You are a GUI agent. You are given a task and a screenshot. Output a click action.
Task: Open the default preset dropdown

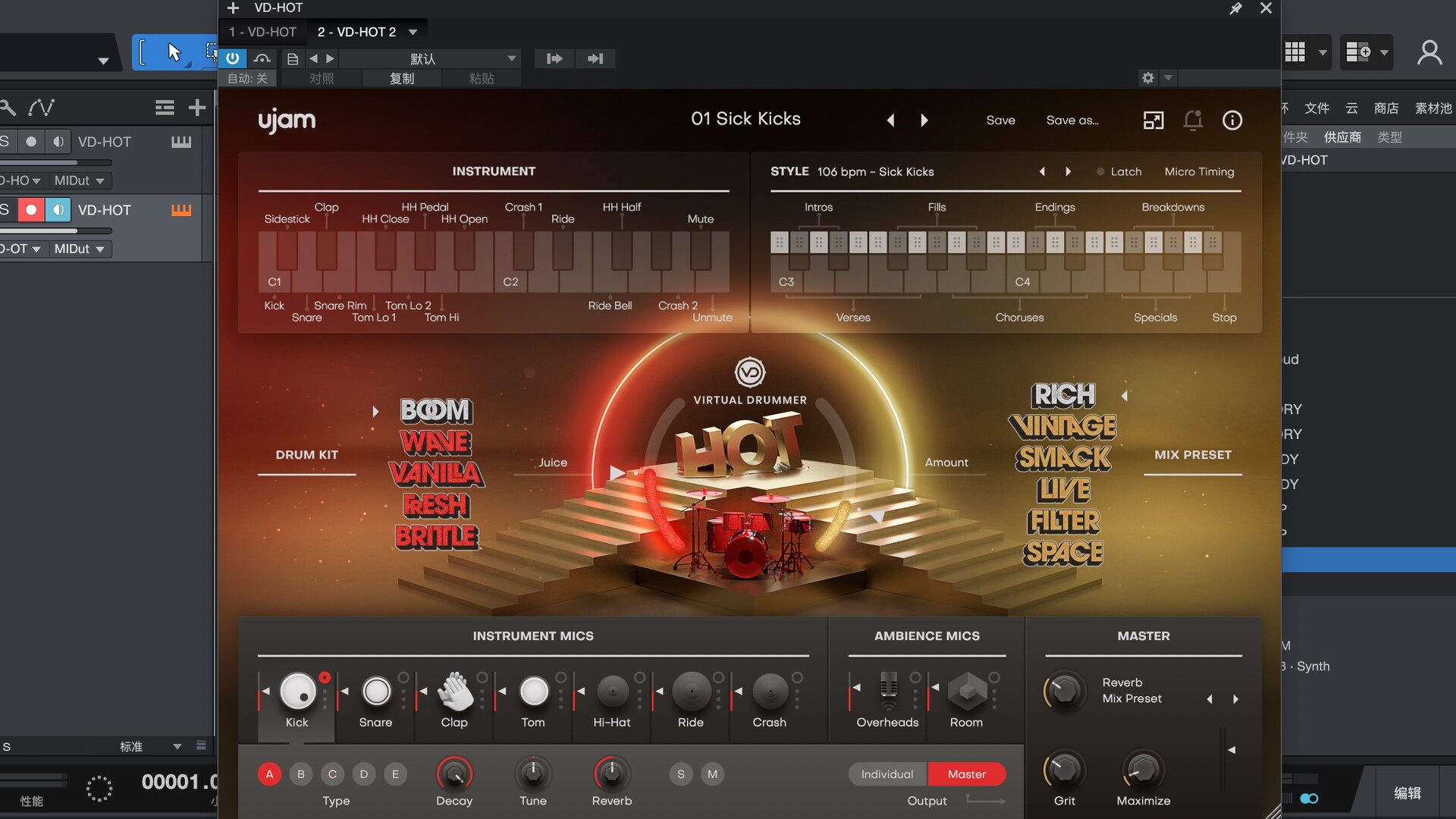[431, 58]
